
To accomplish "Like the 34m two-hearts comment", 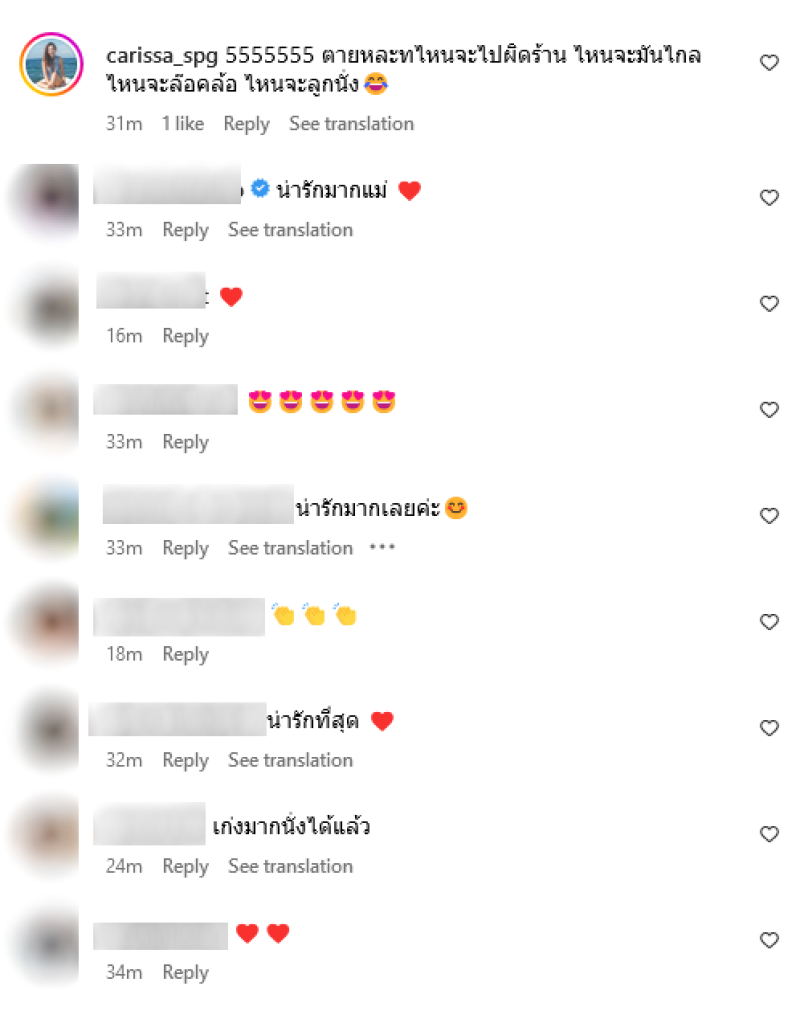I will [769, 940].
